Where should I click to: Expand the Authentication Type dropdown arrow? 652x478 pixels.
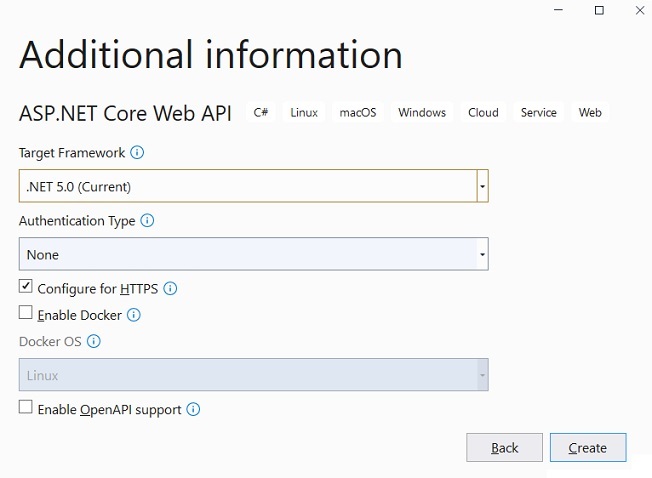(x=482, y=254)
